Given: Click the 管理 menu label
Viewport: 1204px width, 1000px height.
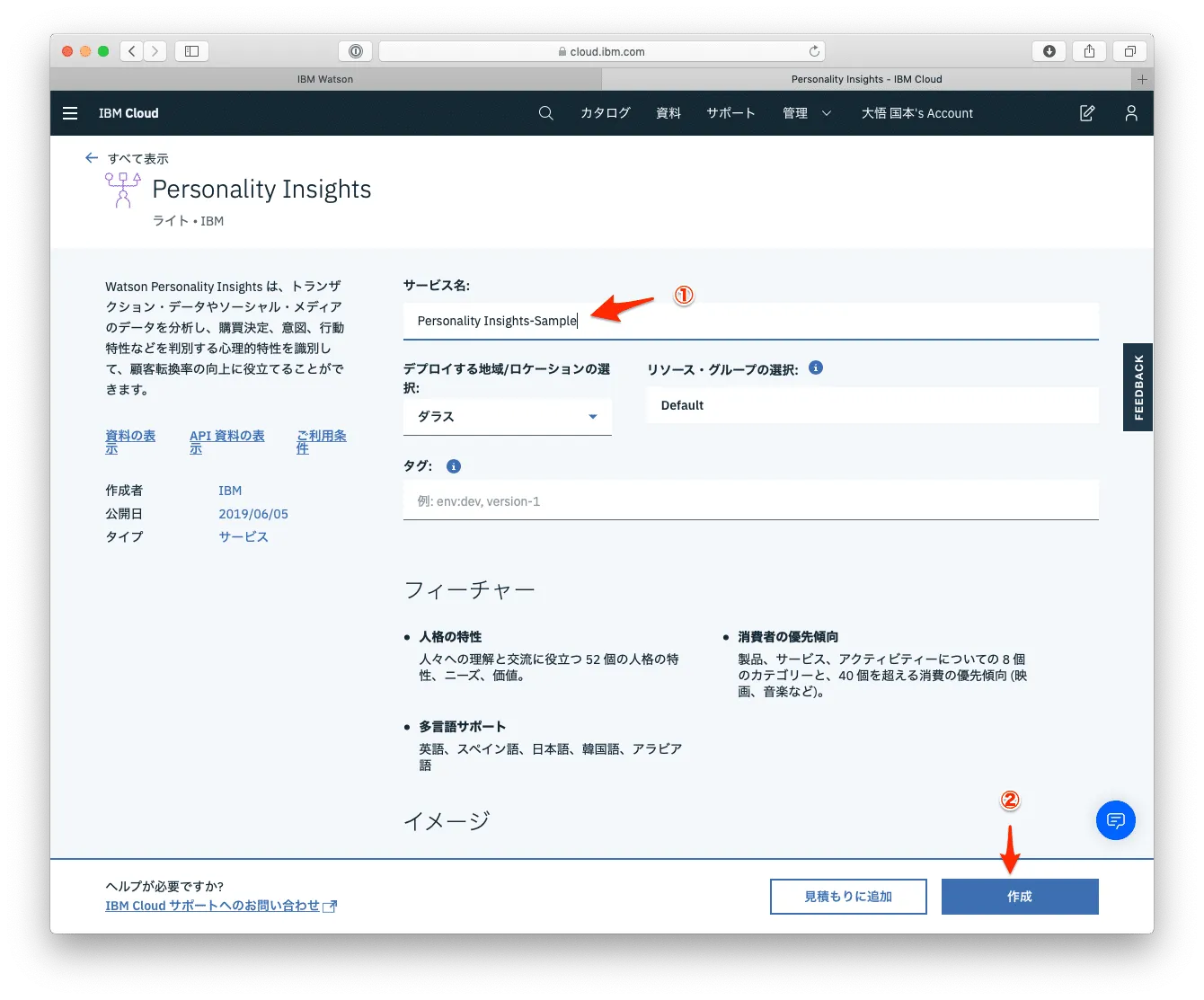Looking at the screenshot, I should [x=795, y=113].
